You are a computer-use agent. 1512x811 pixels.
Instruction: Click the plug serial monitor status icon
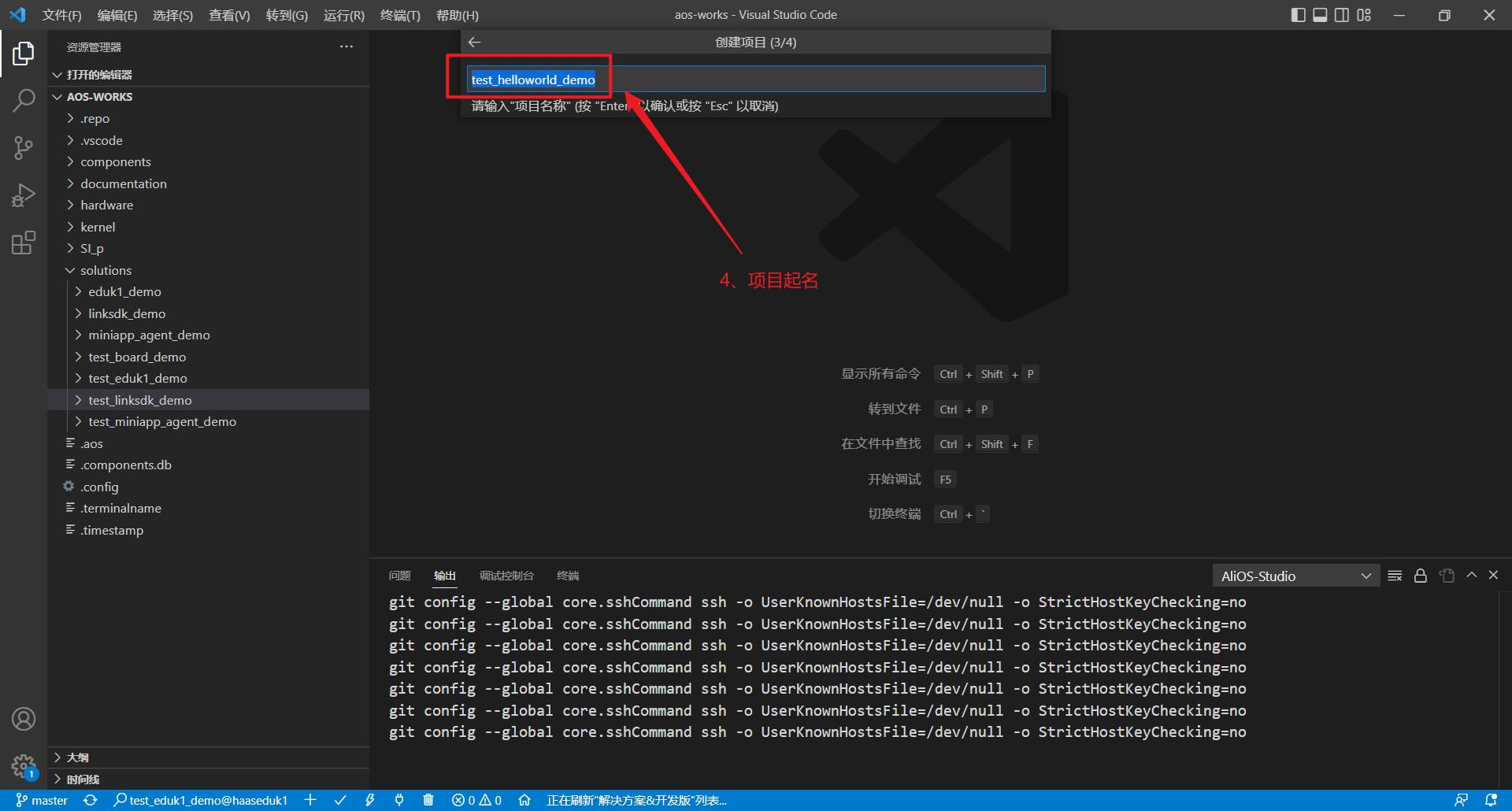click(399, 800)
